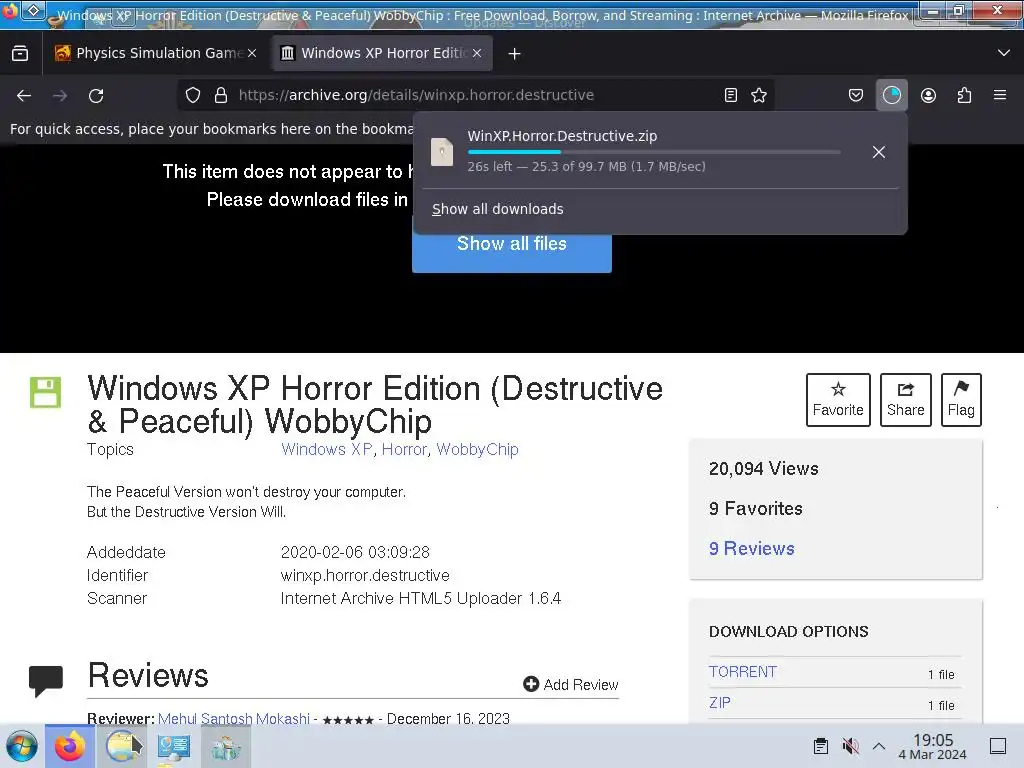1024x768 pixels.
Task: Click Add Review link
Action: (x=571, y=684)
